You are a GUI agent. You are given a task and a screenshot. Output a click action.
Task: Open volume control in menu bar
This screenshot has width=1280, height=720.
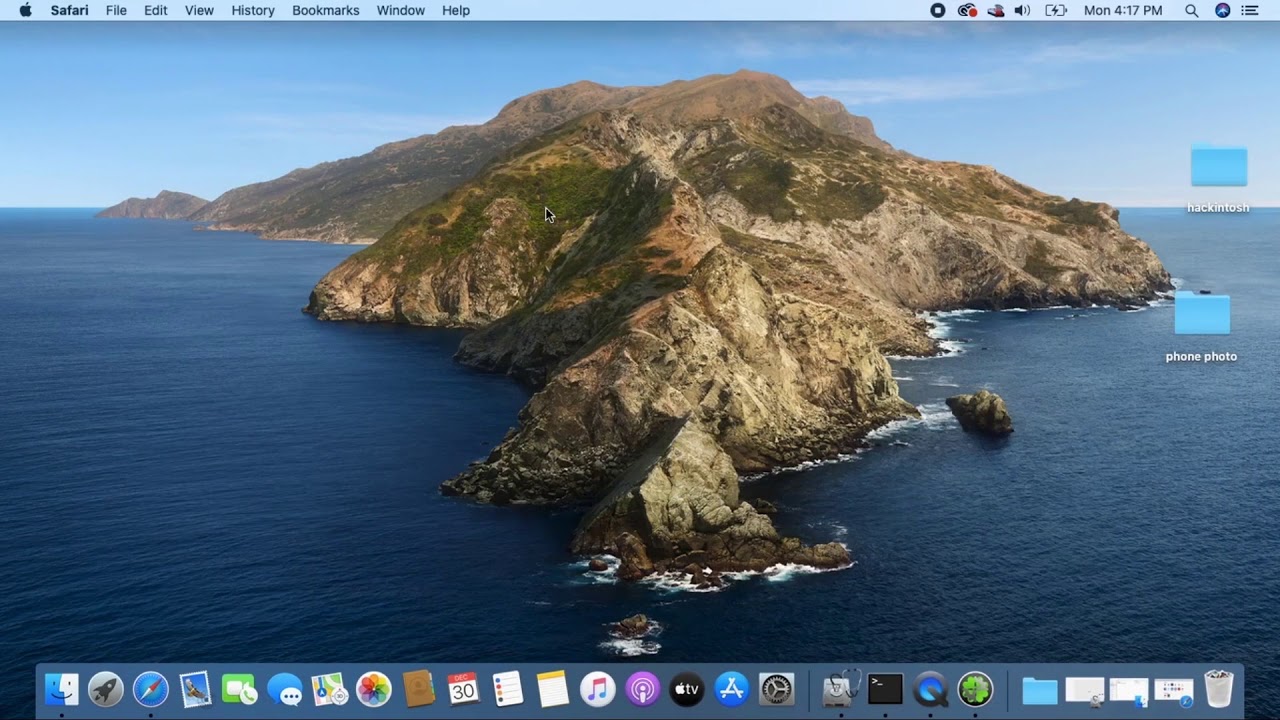[1022, 10]
